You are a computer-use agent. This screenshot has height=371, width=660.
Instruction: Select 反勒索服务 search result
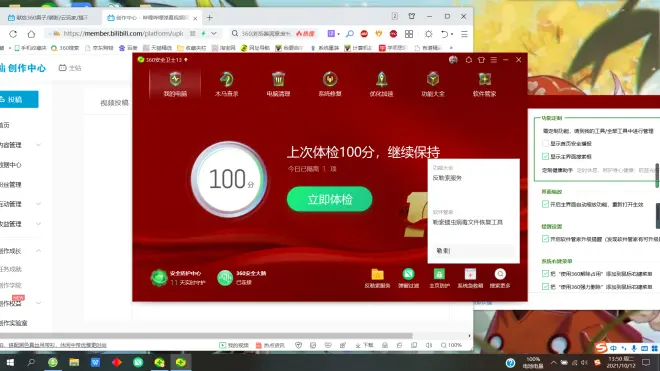447,178
